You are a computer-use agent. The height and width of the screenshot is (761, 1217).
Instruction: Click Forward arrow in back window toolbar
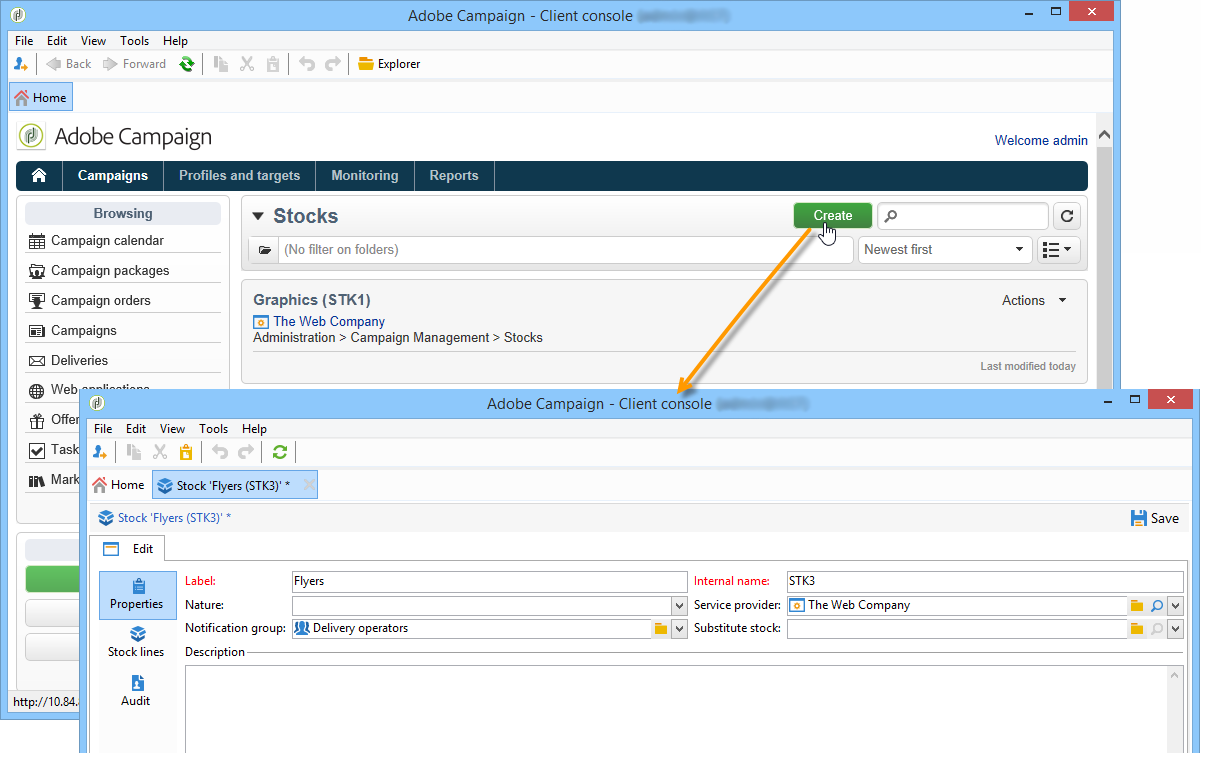click(111, 64)
